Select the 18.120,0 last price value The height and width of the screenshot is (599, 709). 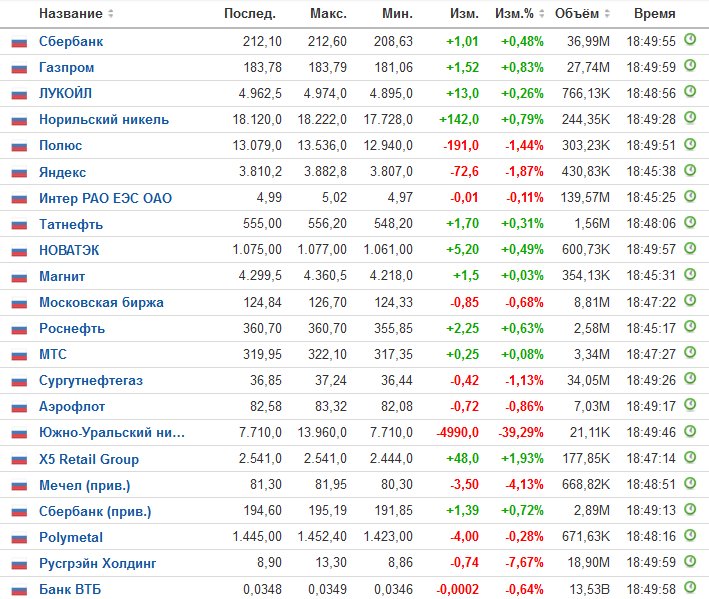[x=257, y=120]
